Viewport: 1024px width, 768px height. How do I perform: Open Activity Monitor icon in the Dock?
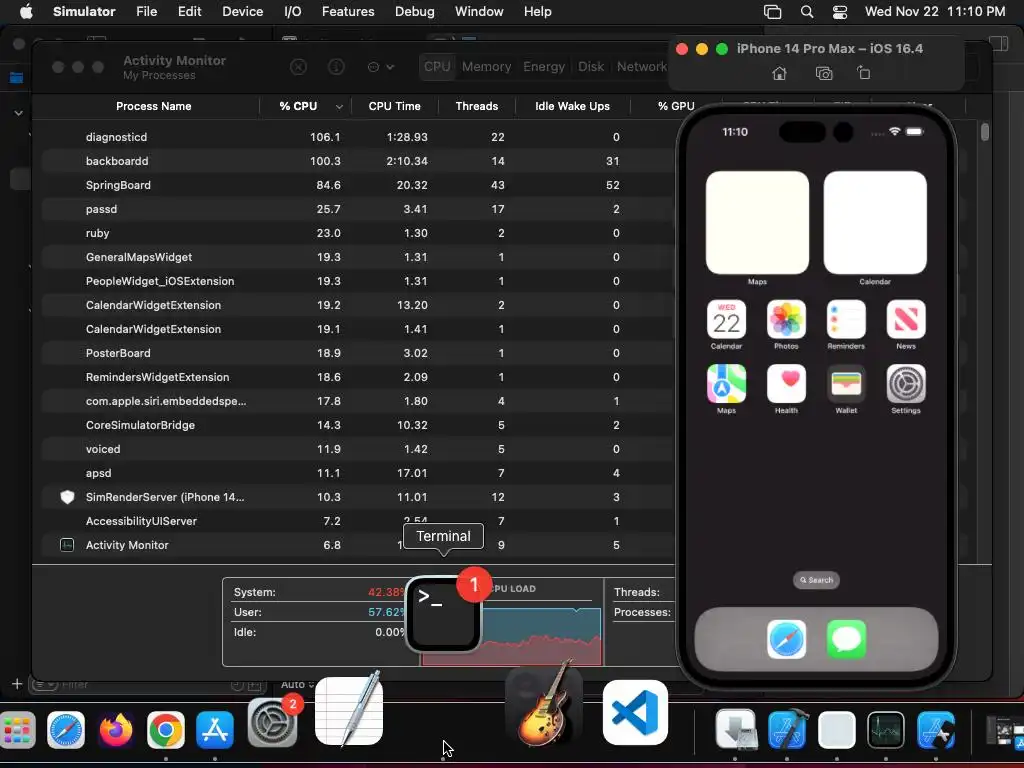(x=886, y=729)
